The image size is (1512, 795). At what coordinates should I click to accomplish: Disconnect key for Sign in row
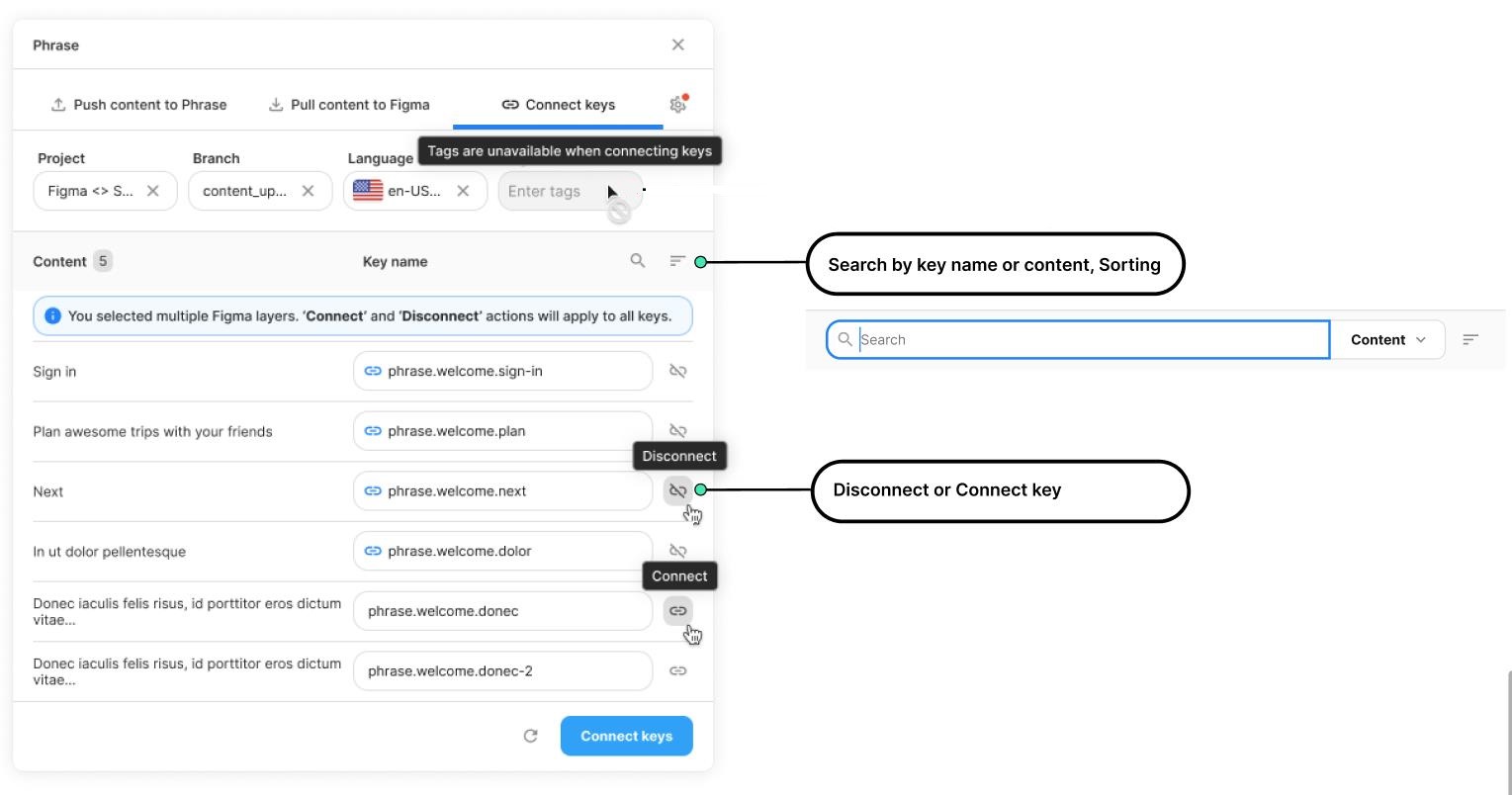[x=677, y=371]
